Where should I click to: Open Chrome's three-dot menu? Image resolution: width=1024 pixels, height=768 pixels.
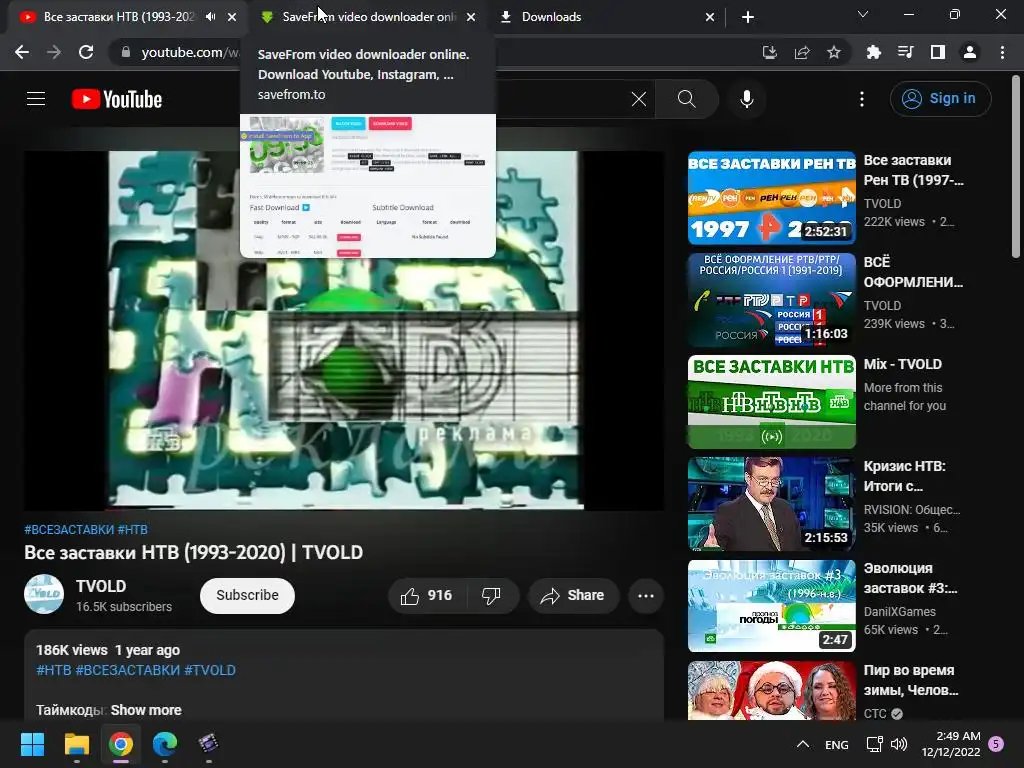point(1002,52)
